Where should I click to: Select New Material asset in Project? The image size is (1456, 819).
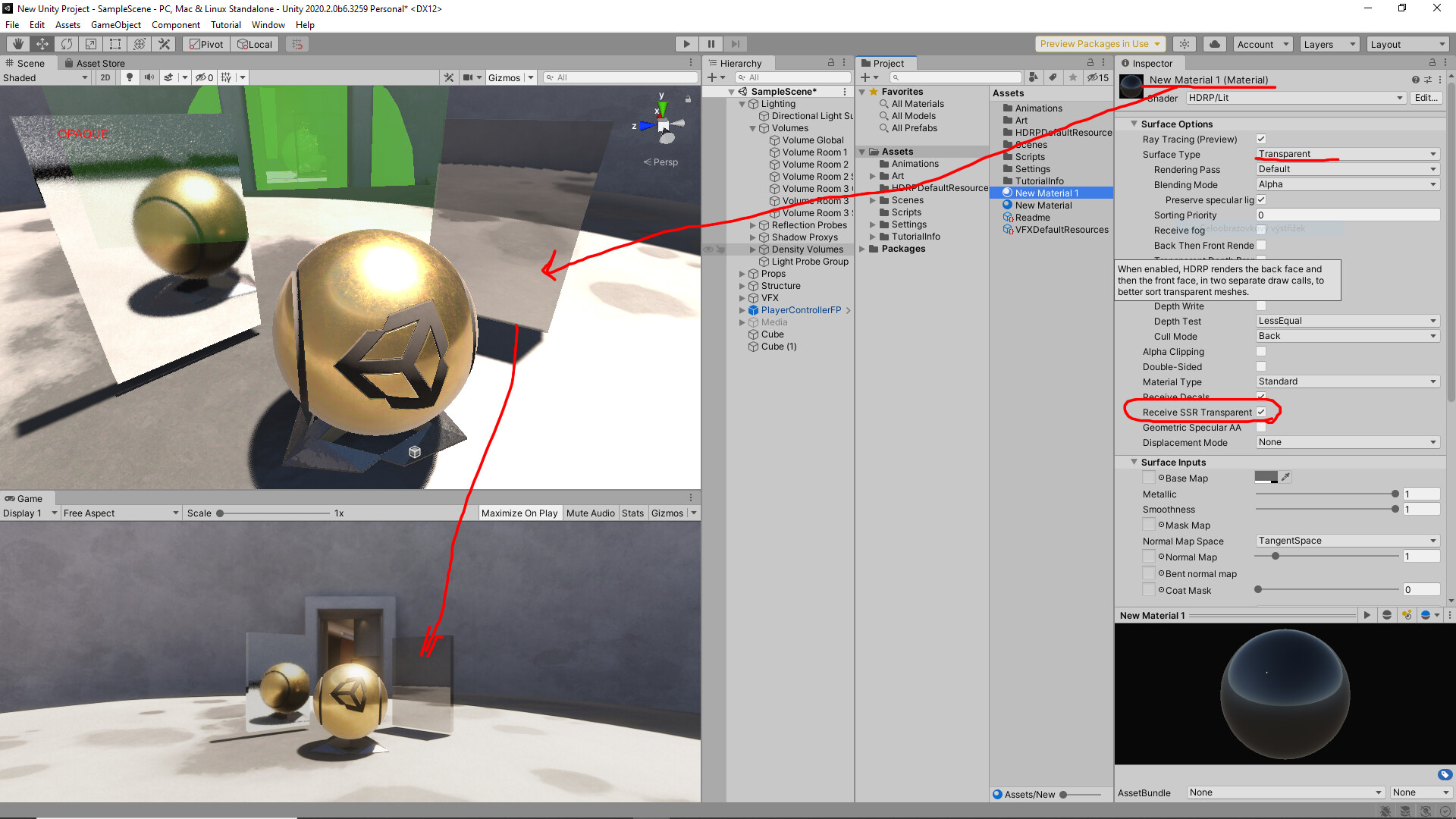point(1043,206)
